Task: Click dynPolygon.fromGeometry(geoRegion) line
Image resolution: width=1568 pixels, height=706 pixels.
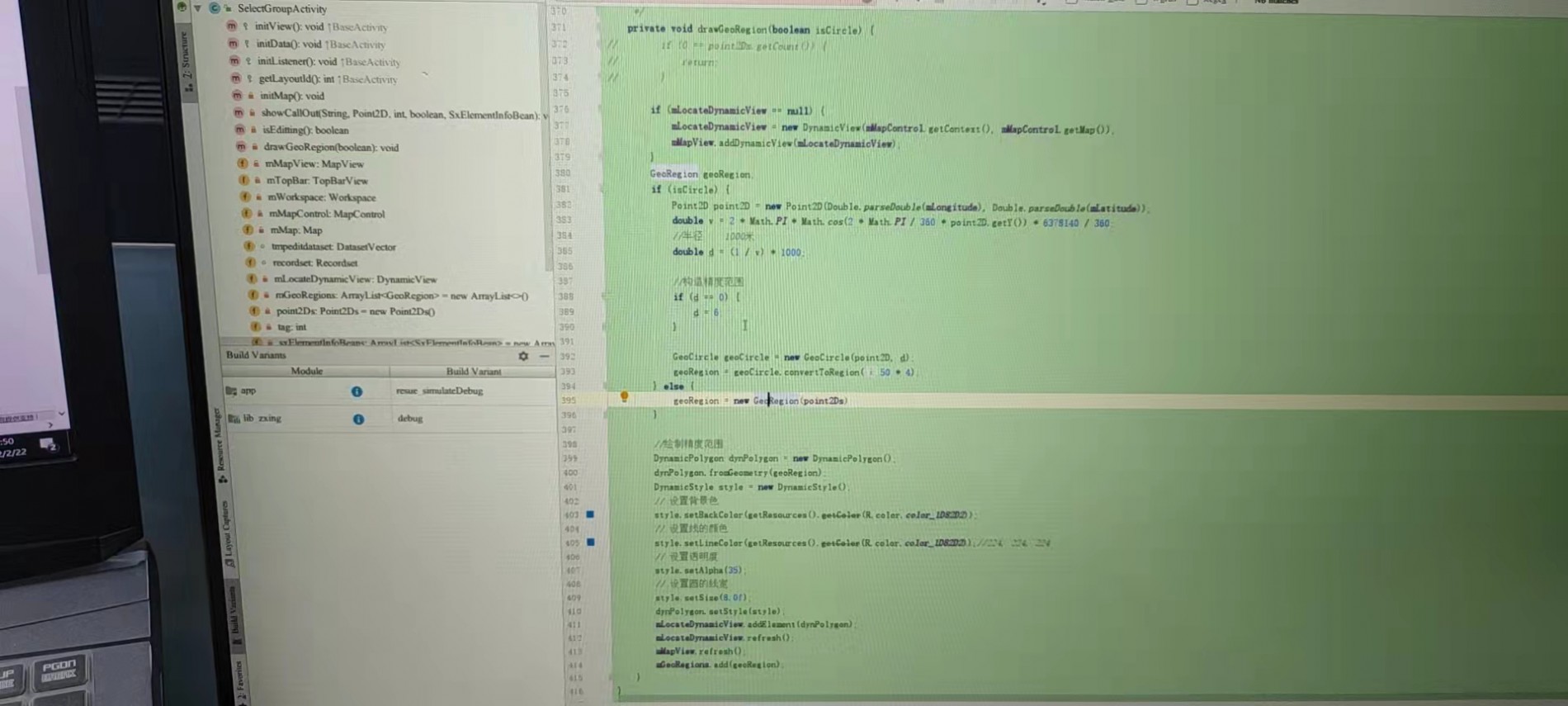Action: pyautogui.click(x=739, y=472)
